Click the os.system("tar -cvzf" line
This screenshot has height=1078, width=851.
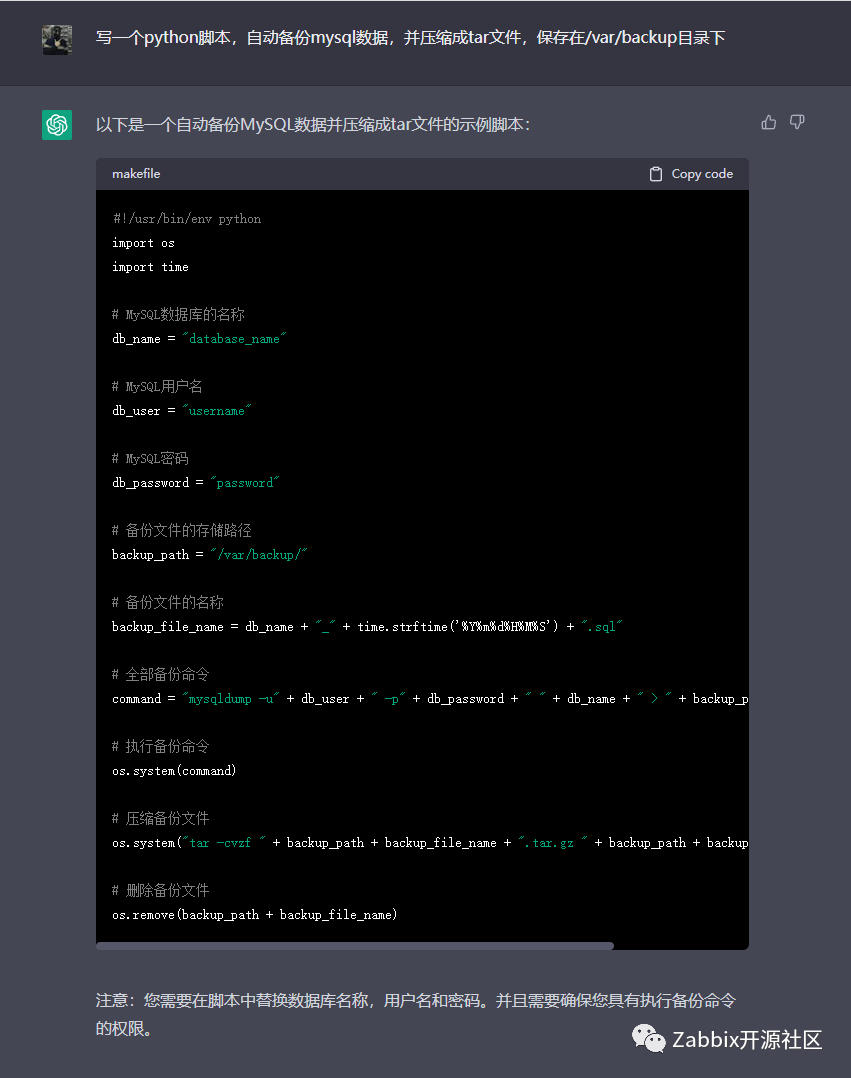point(430,843)
